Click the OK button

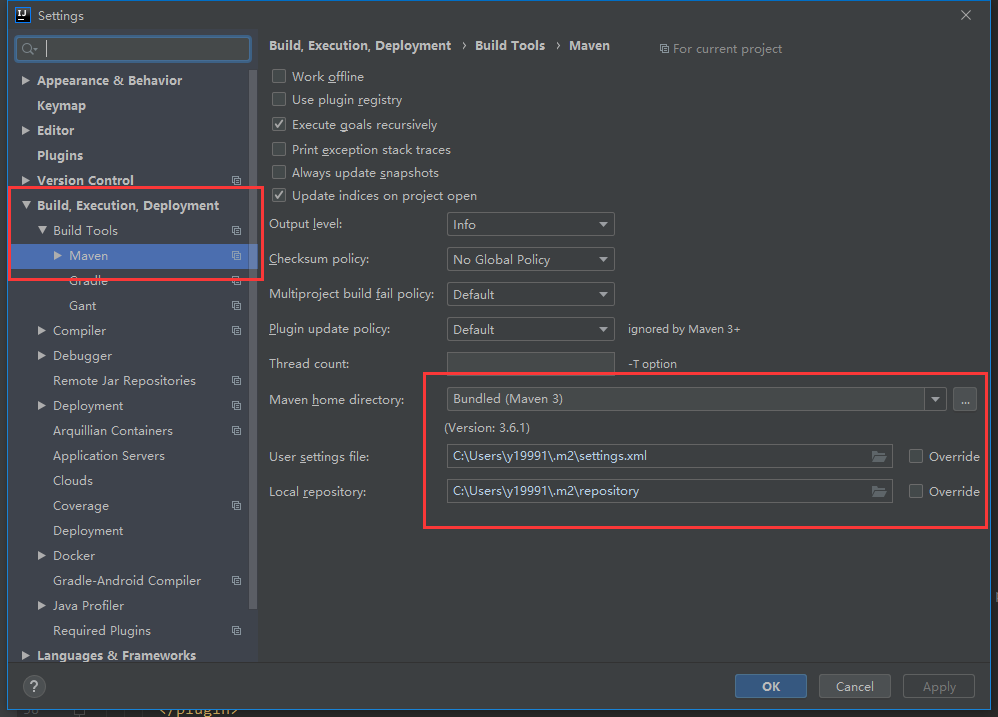point(771,686)
